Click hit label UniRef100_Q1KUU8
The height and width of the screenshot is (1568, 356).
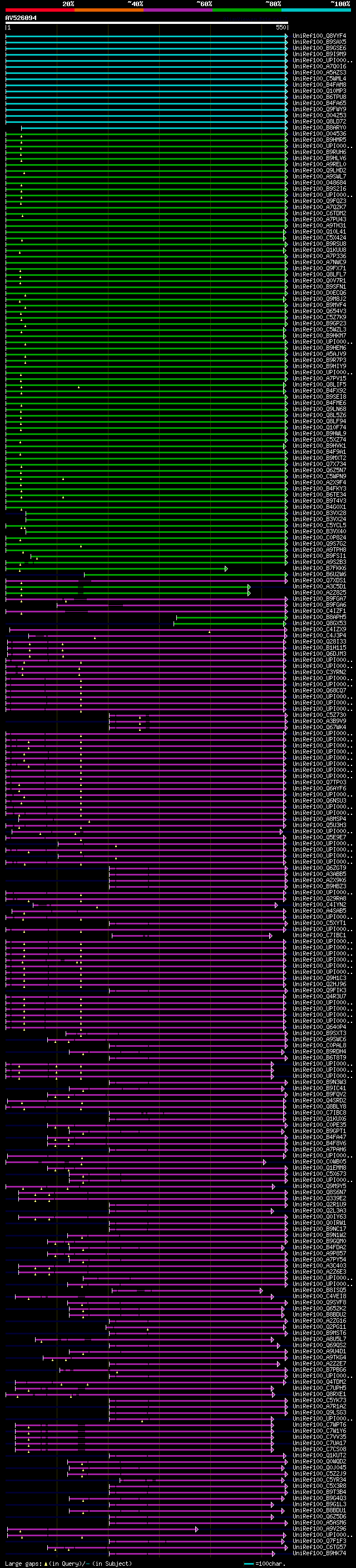coord(319,250)
